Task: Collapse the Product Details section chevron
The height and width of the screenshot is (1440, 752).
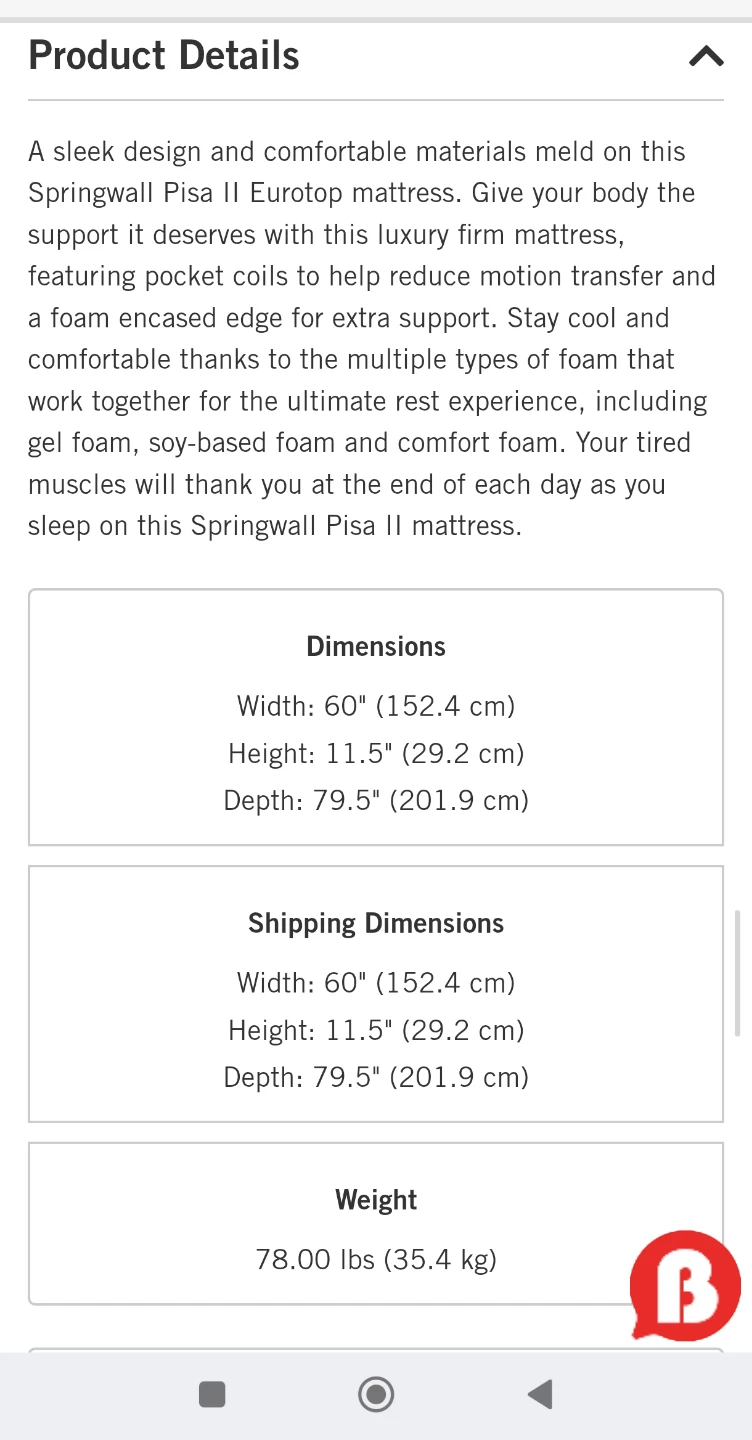Action: (x=706, y=56)
